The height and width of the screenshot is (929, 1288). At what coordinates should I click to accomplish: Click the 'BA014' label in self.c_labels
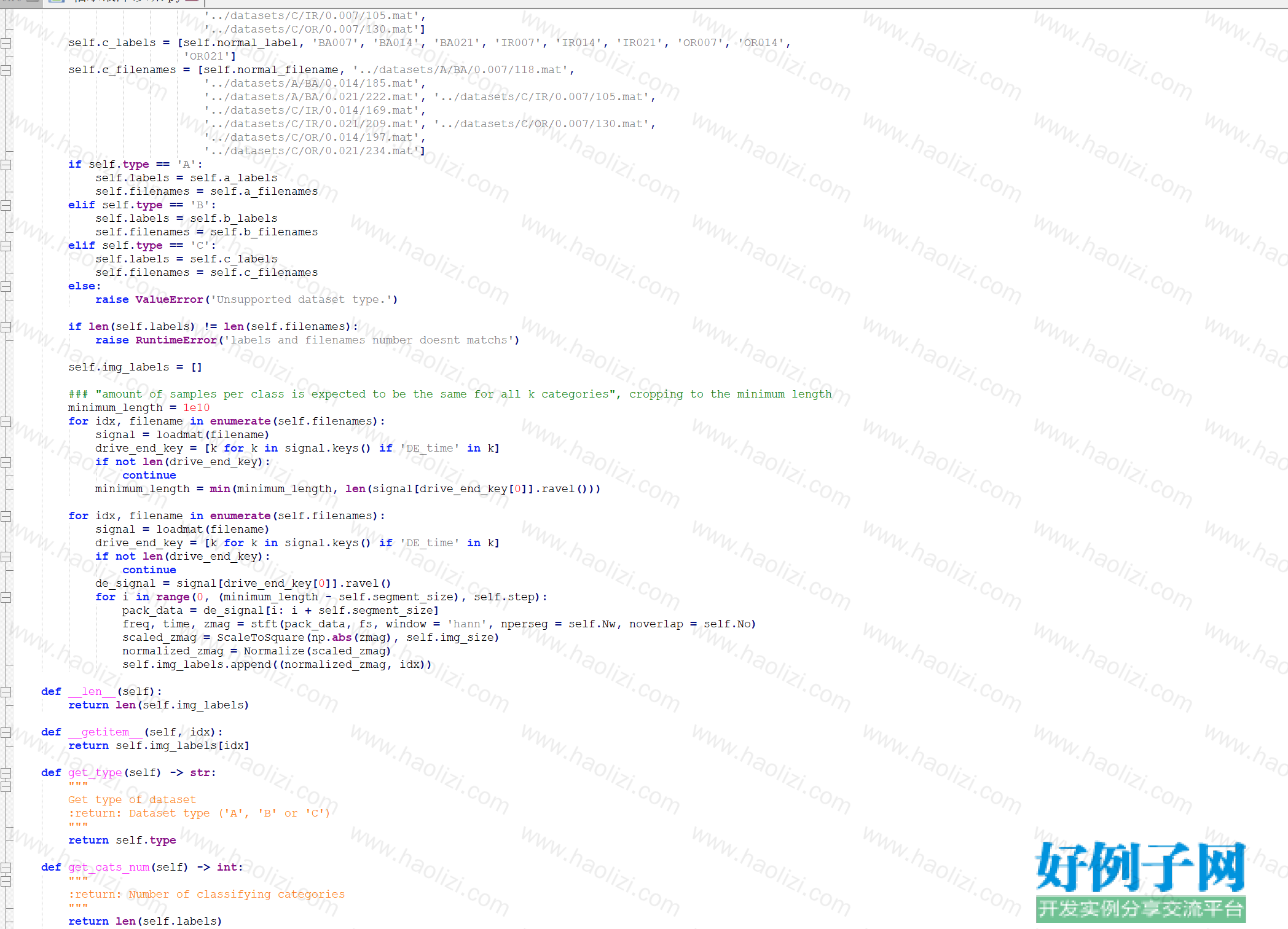(396, 43)
